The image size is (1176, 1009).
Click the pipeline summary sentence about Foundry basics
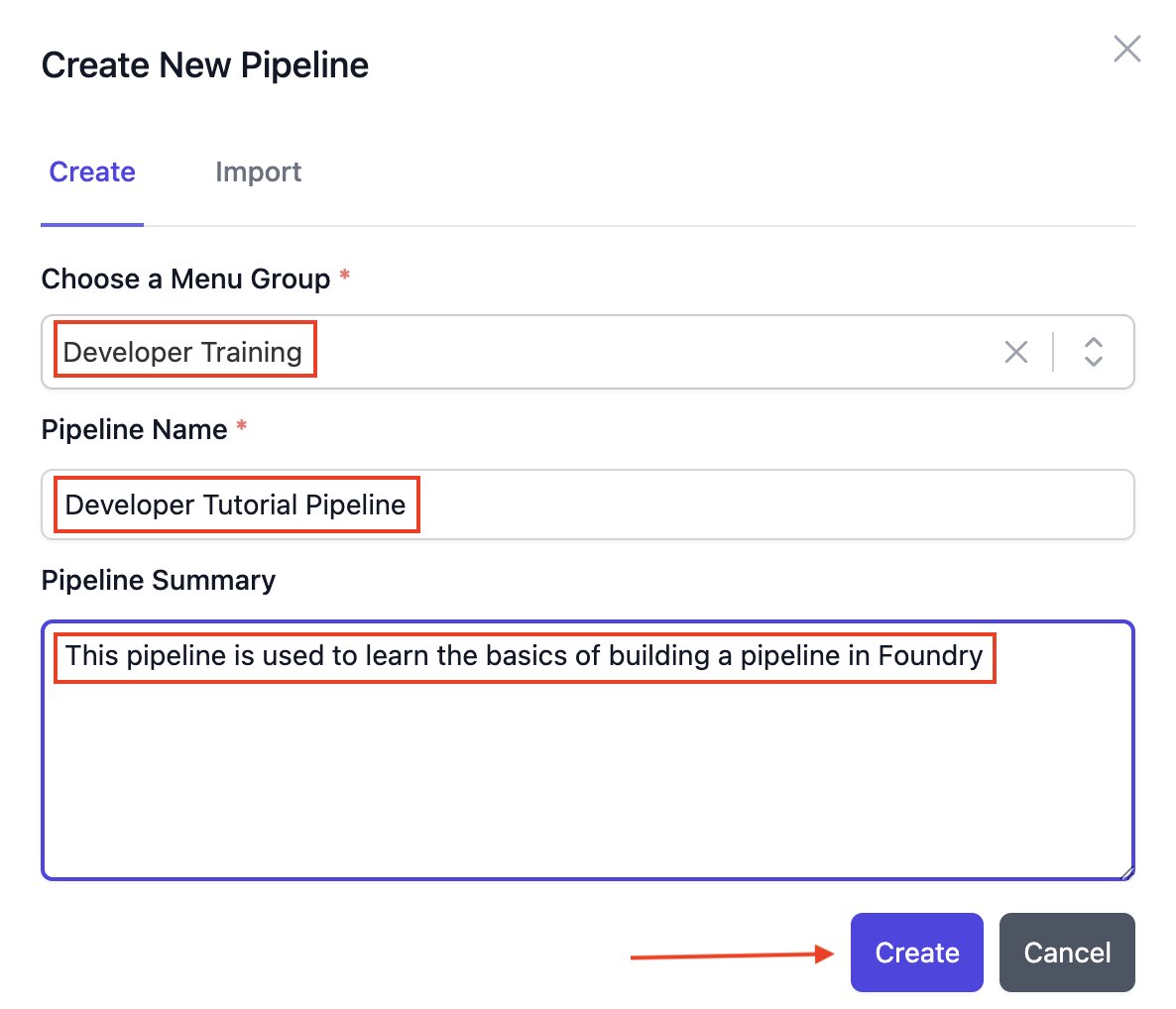[x=524, y=656]
